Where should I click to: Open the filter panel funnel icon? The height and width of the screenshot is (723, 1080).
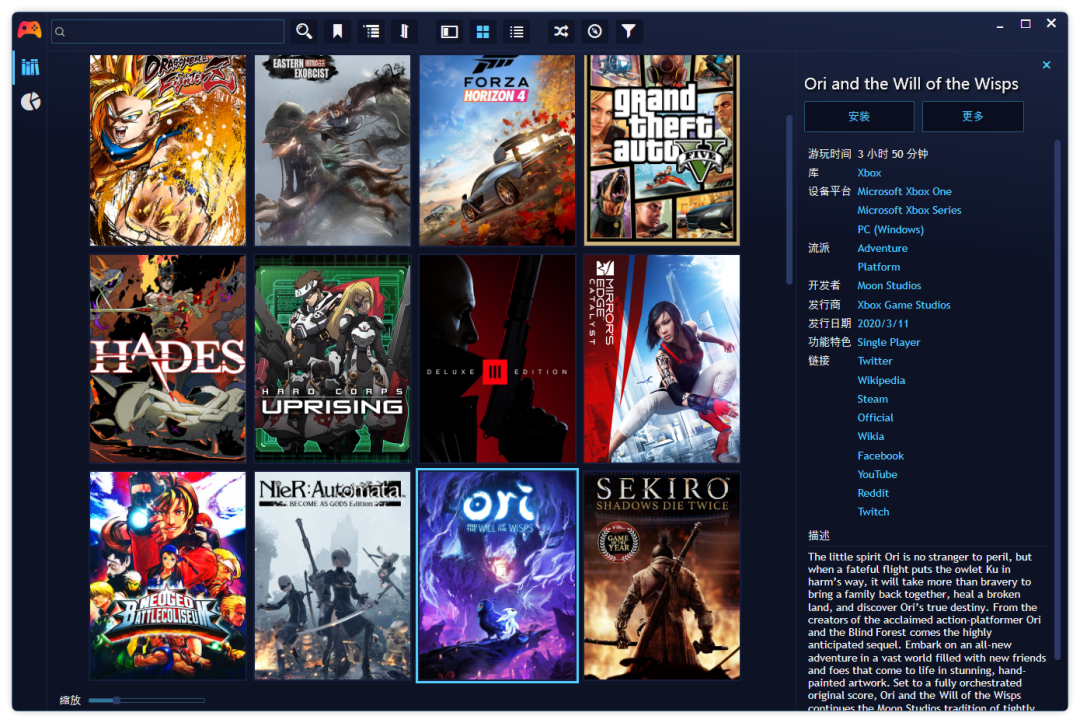pyautogui.click(x=628, y=31)
